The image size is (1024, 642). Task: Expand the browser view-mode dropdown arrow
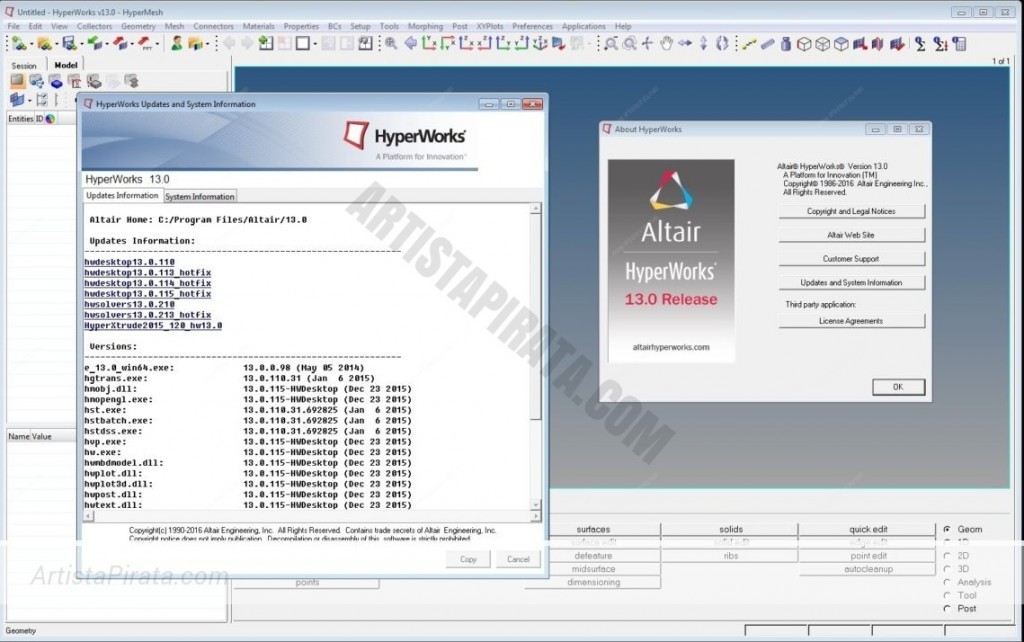(29, 100)
